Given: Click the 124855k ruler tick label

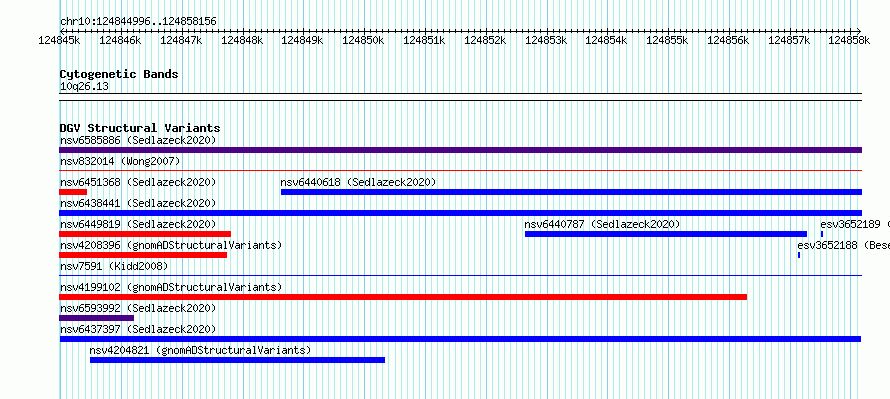Looking at the screenshot, I should [668, 40].
